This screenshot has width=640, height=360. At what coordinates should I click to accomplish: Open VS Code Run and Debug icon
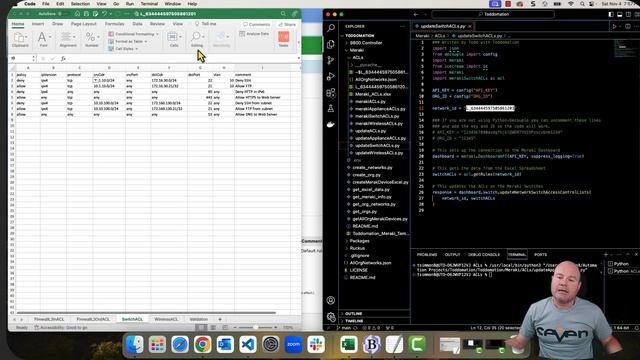331,76
